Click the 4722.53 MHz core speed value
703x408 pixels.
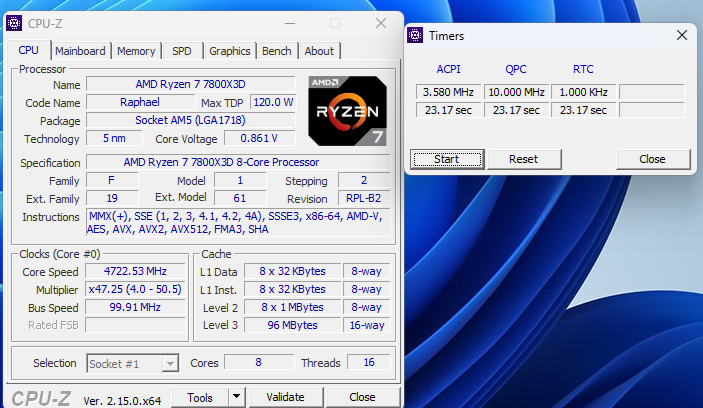[x=135, y=271]
